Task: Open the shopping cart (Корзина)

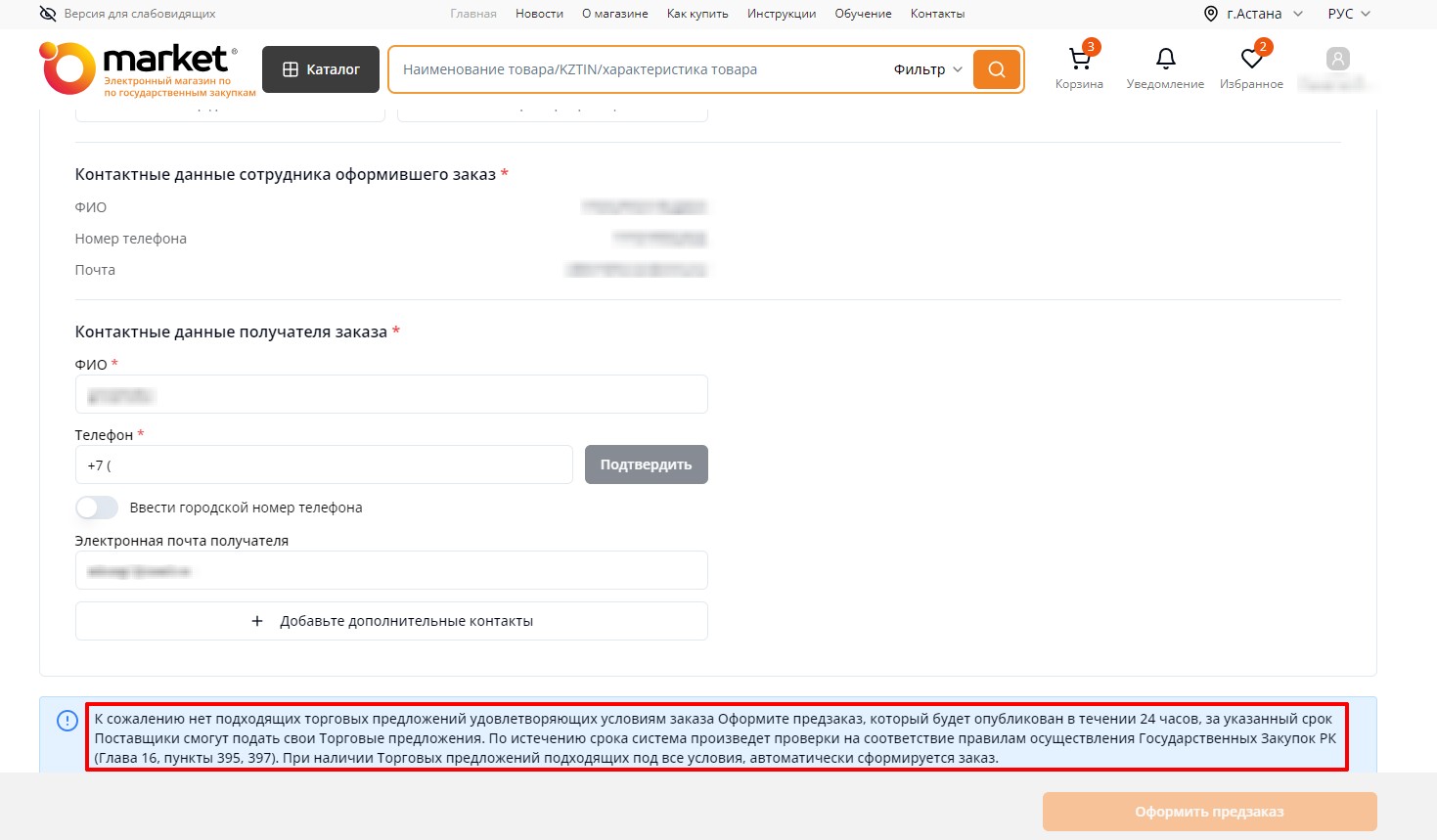Action: [x=1079, y=61]
